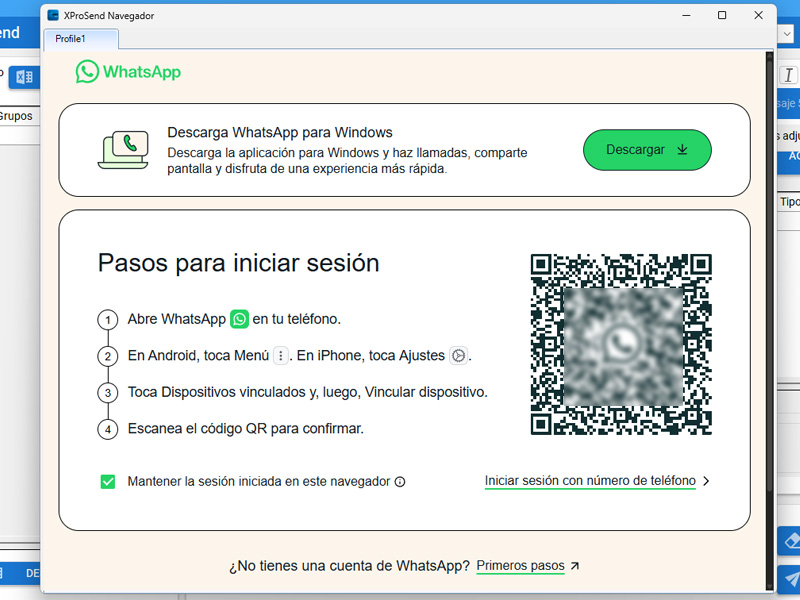Viewport: 800px width, 600px height.
Task: Click the Windows laptop illustration icon
Action: click(x=123, y=149)
